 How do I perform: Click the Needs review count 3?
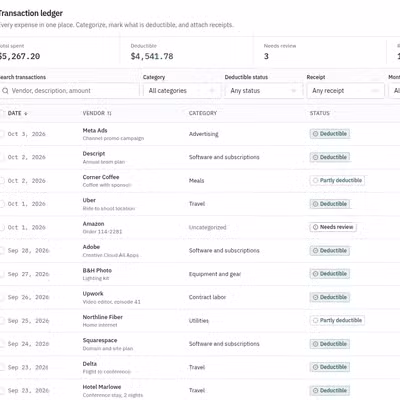pos(266,56)
